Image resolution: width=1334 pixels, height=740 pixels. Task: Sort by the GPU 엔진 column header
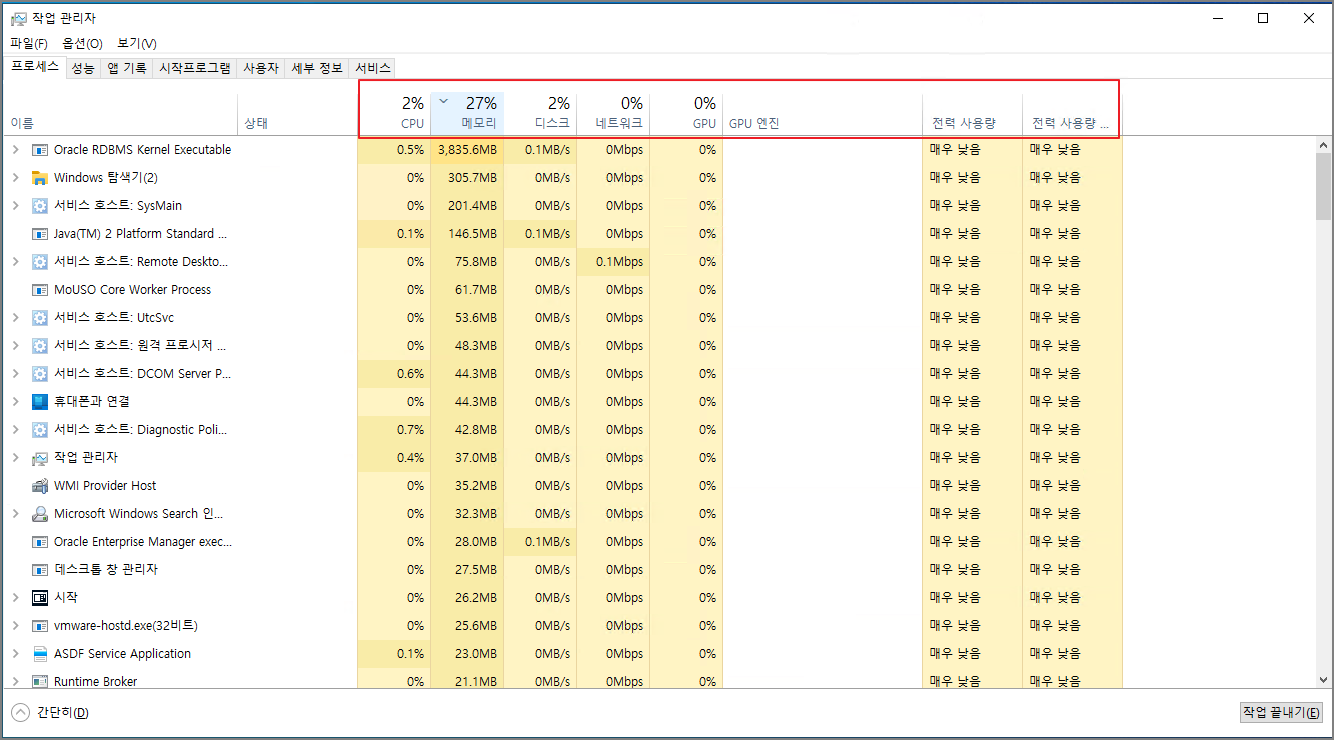tap(822, 113)
